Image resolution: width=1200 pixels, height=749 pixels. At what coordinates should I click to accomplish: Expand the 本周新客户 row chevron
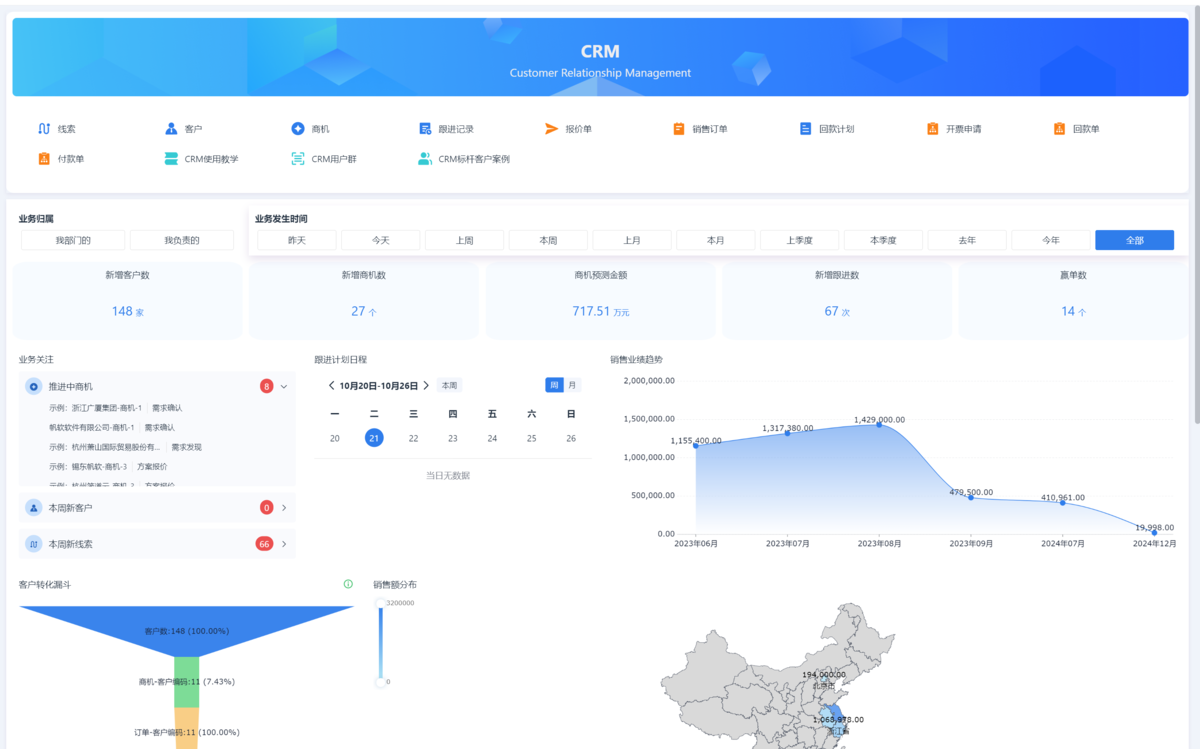284,508
